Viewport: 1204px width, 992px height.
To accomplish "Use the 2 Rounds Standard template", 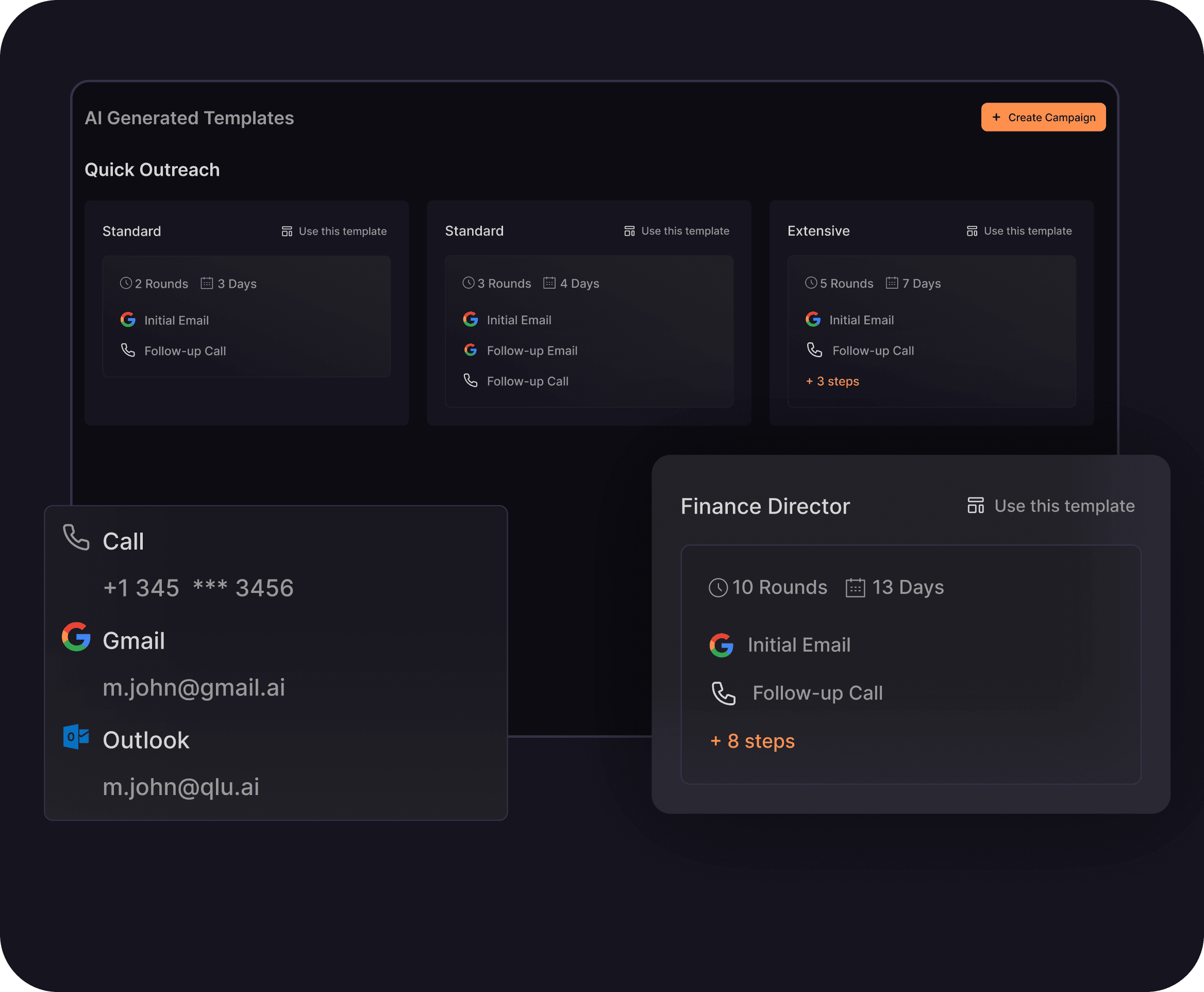I will [x=334, y=232].
